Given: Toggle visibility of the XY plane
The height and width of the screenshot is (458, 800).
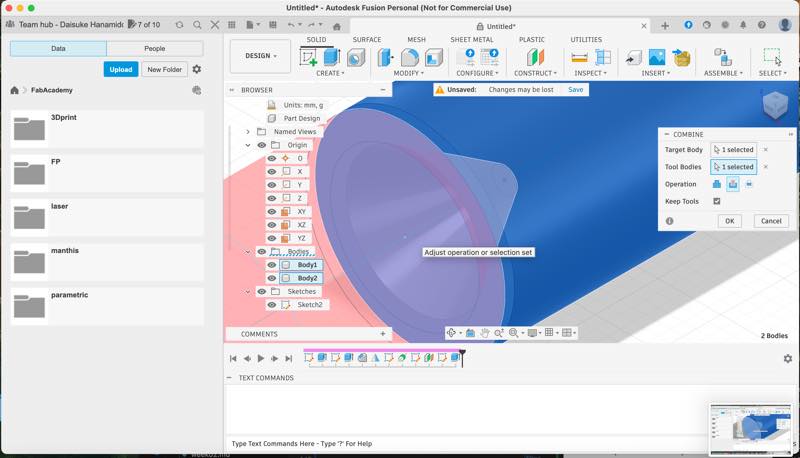Looking at the screenshot, I should click(271, 211).
